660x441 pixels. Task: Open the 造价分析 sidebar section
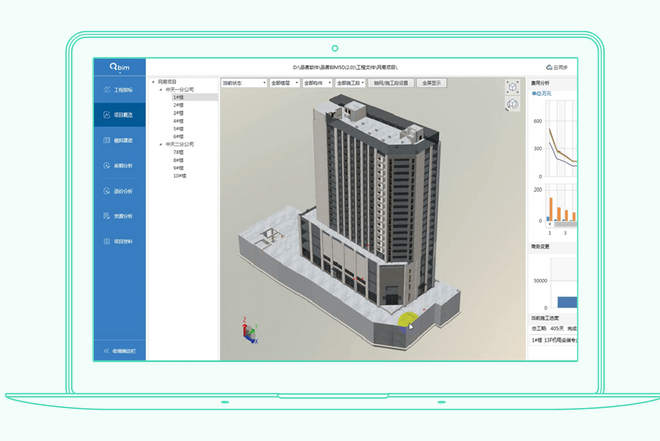click(120, 191)
